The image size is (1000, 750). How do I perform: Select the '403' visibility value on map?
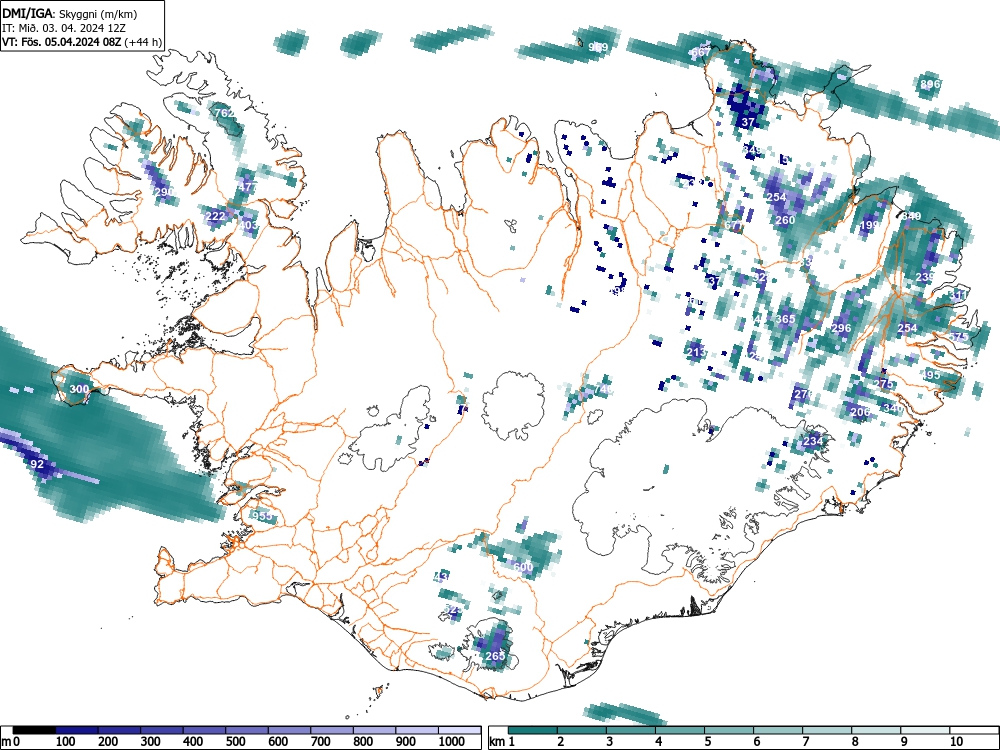249,225
